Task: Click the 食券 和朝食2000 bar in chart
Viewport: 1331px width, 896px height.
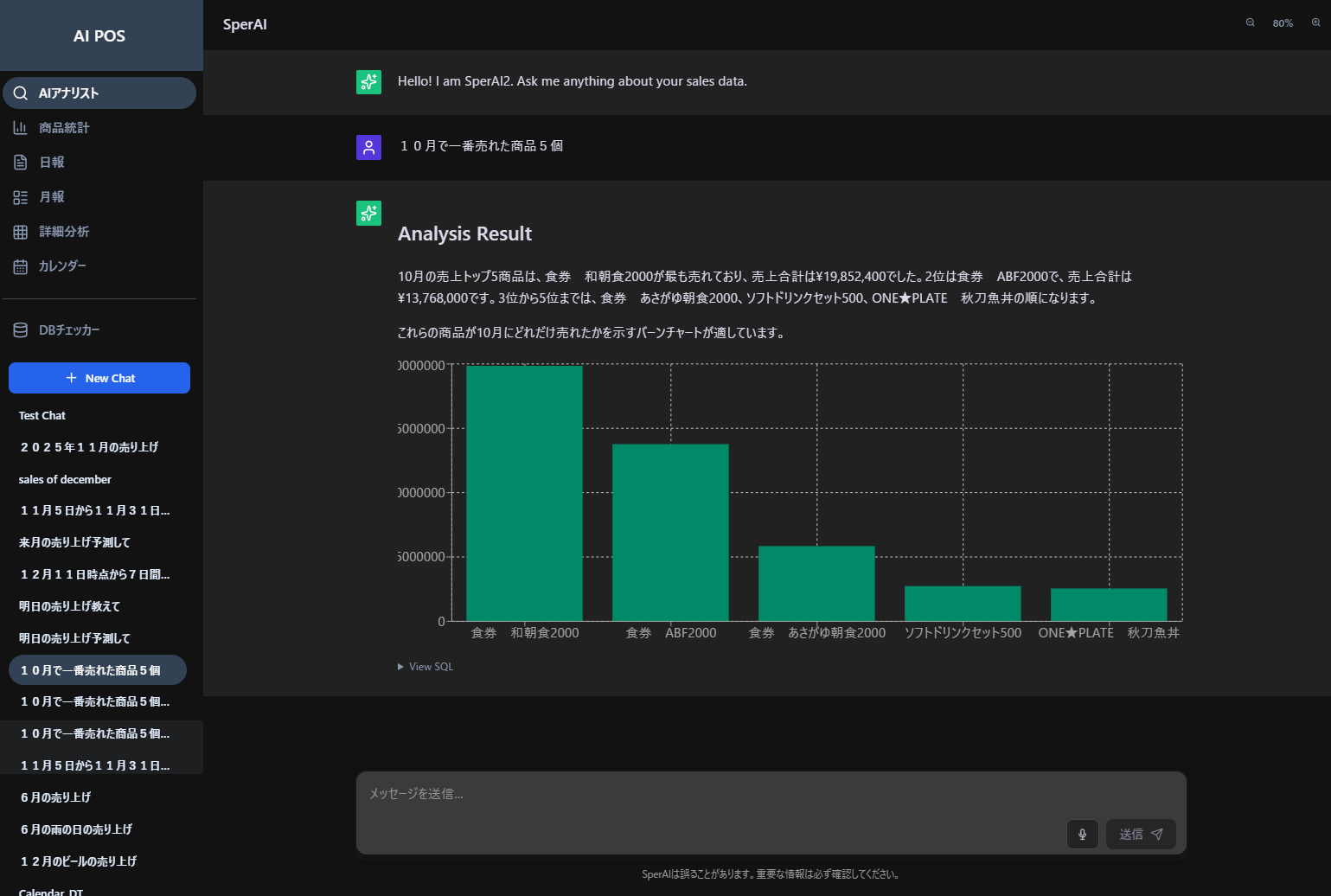Action: (524, 493)
